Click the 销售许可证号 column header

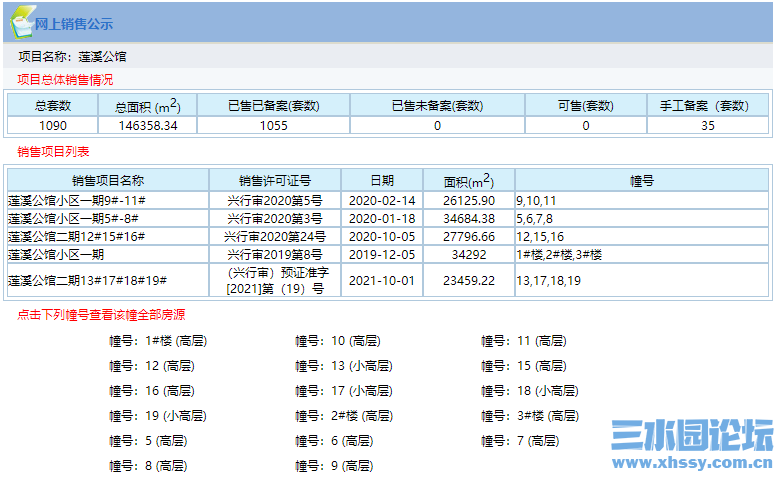(x=275, y=181)
